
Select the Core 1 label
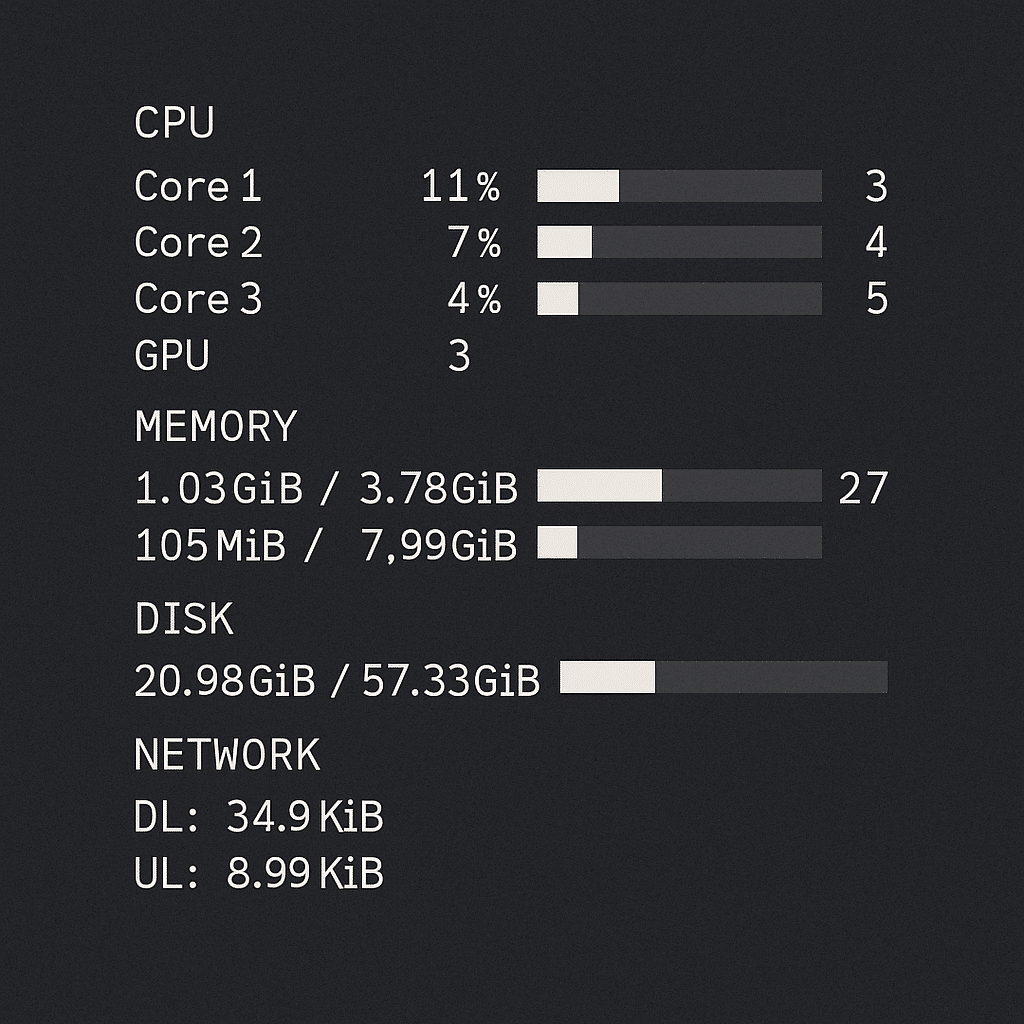tap(198, 187)
